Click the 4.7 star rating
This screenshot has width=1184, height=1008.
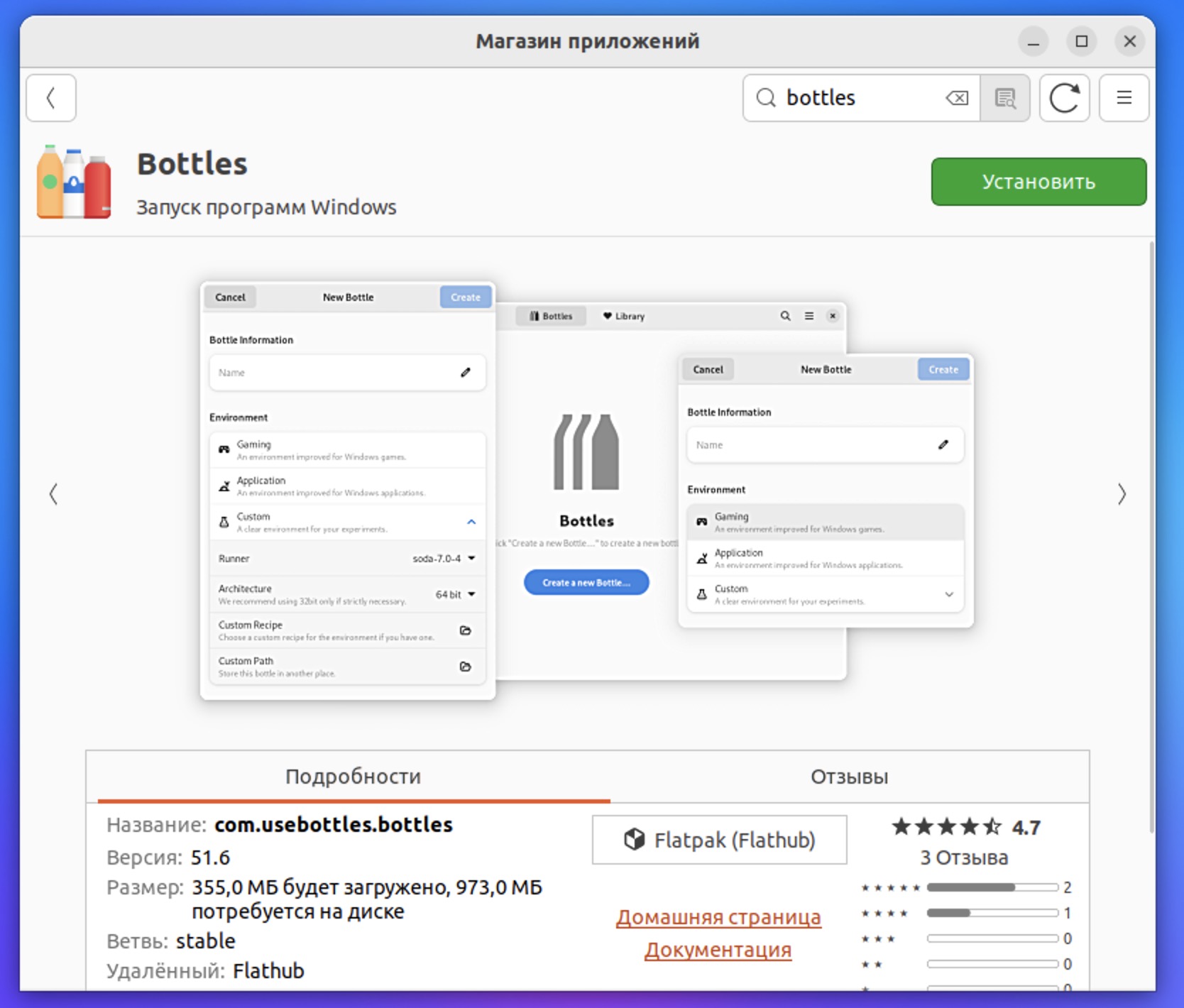[965, 827]
